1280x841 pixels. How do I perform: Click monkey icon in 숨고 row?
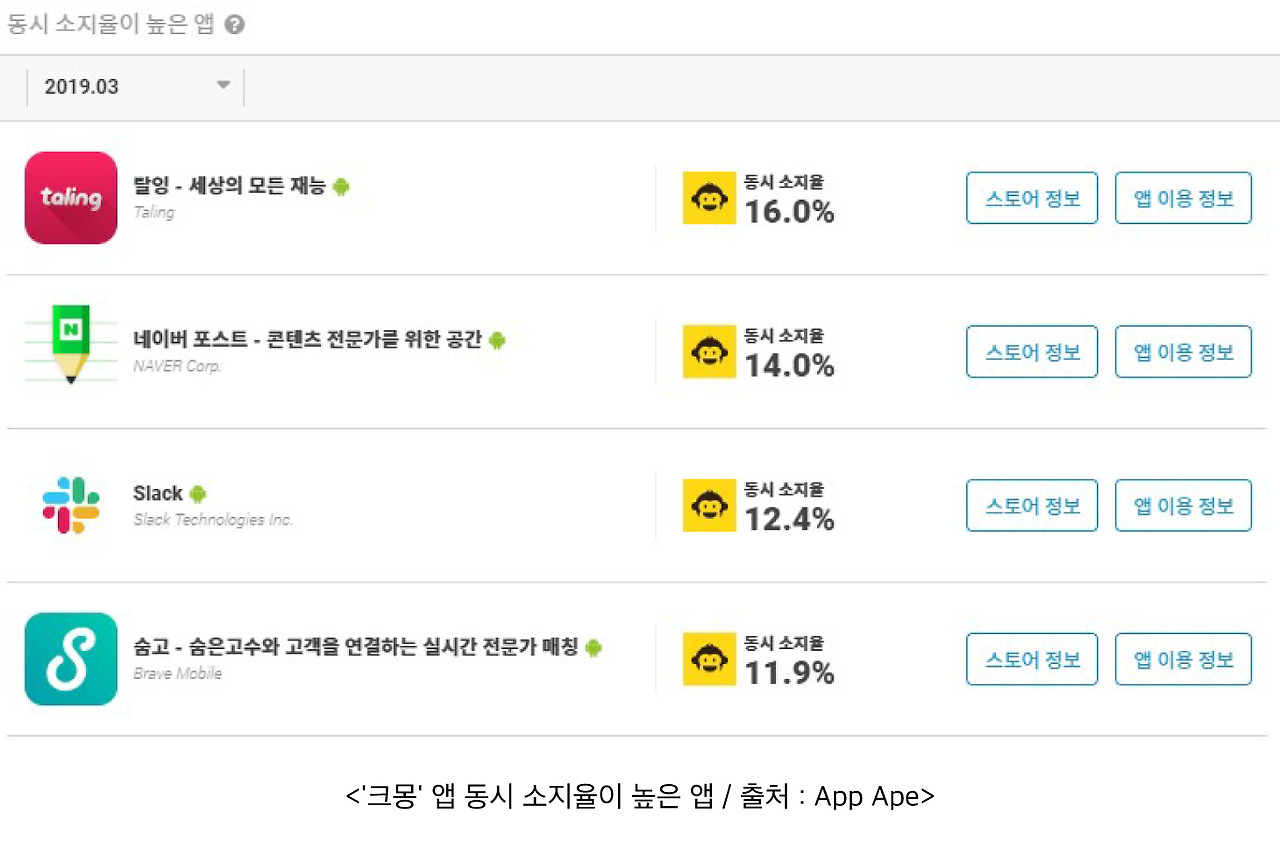click(710, 659)
